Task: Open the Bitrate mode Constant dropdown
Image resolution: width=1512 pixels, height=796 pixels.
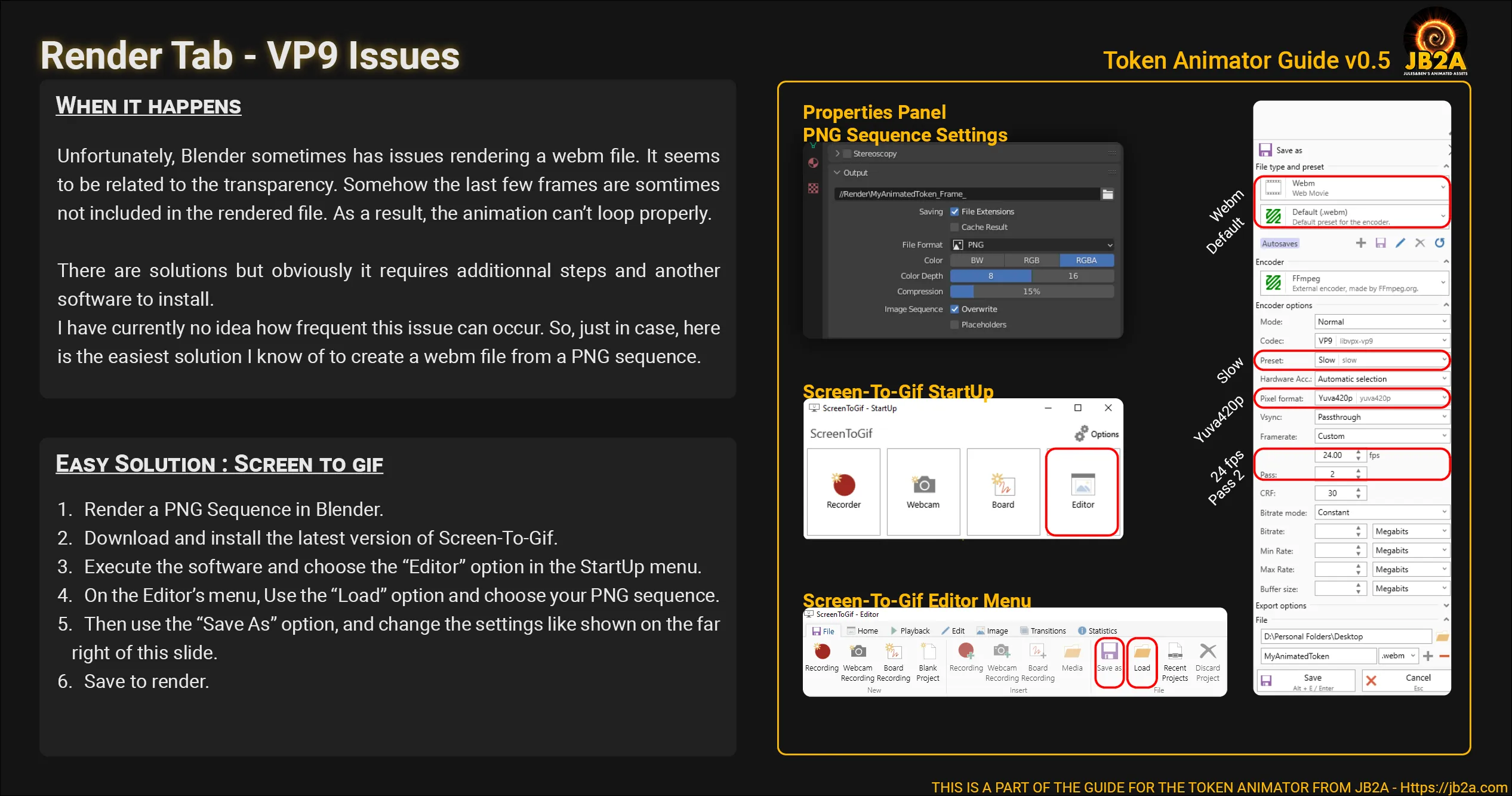Action: (x=1382, y=513)
